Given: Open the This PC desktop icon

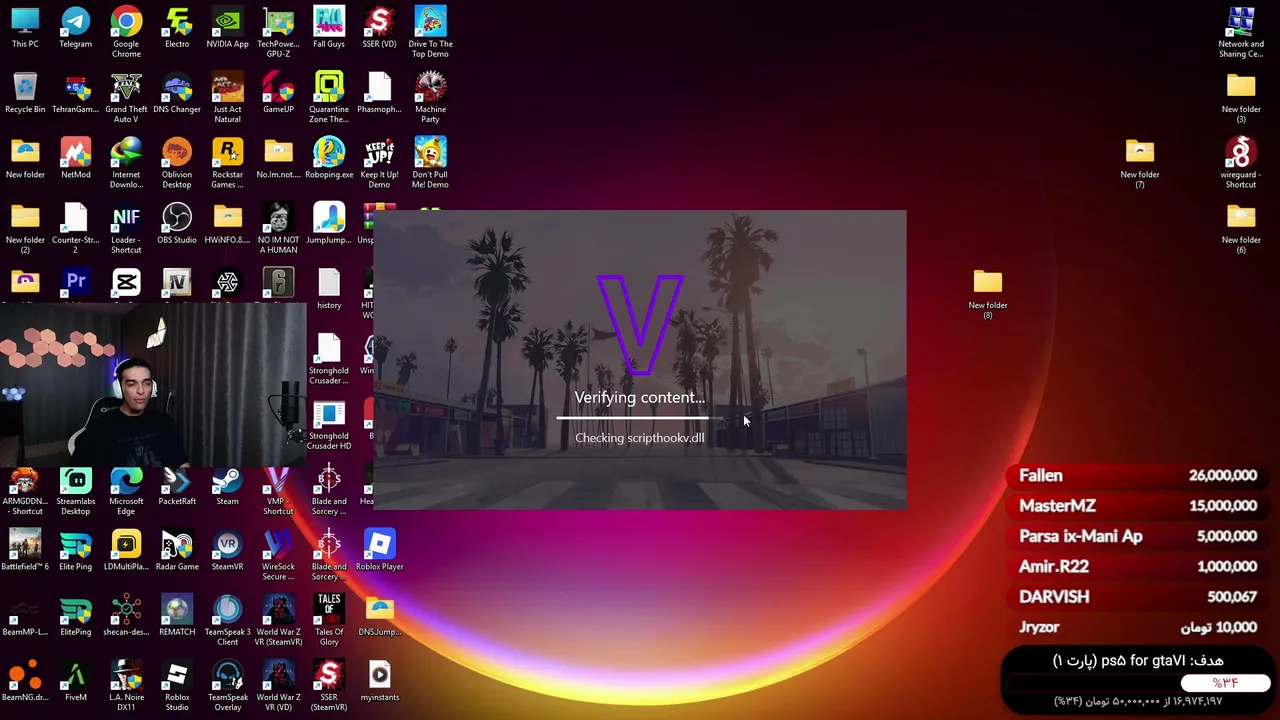Looking at the screenshot, I should pyautogui.click(x=25, y=28).
